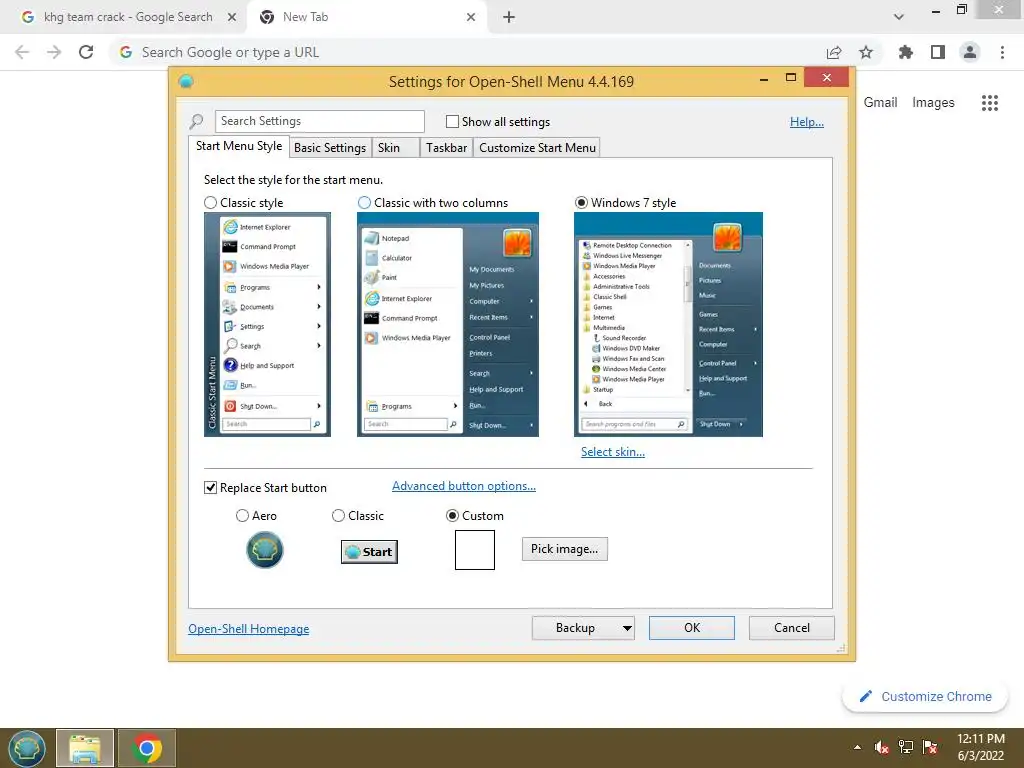Image resolution: width=1024 pixels, height=768 pixels.
Task: Open the Action Center flag icon
Action: [x=930, y=747]
